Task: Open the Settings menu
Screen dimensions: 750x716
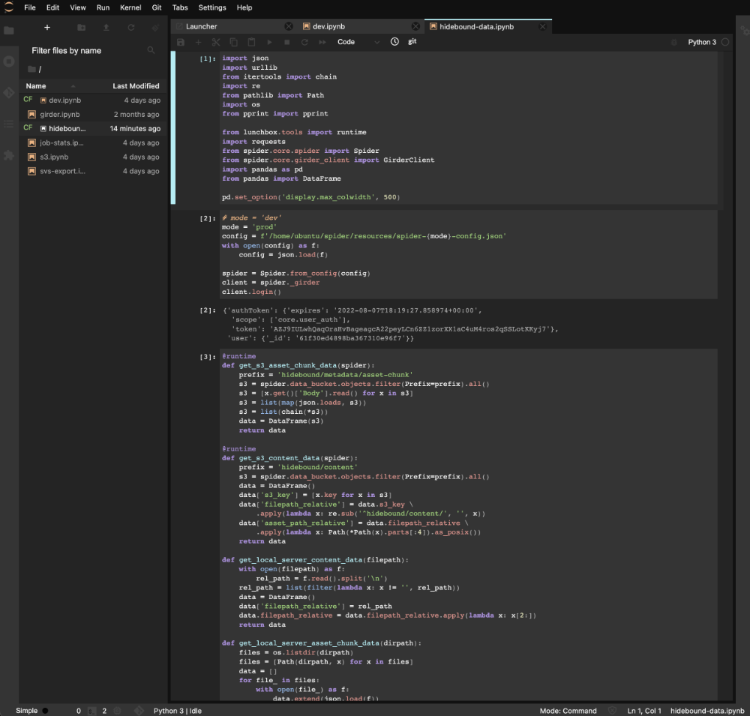Action: point(212,8)
